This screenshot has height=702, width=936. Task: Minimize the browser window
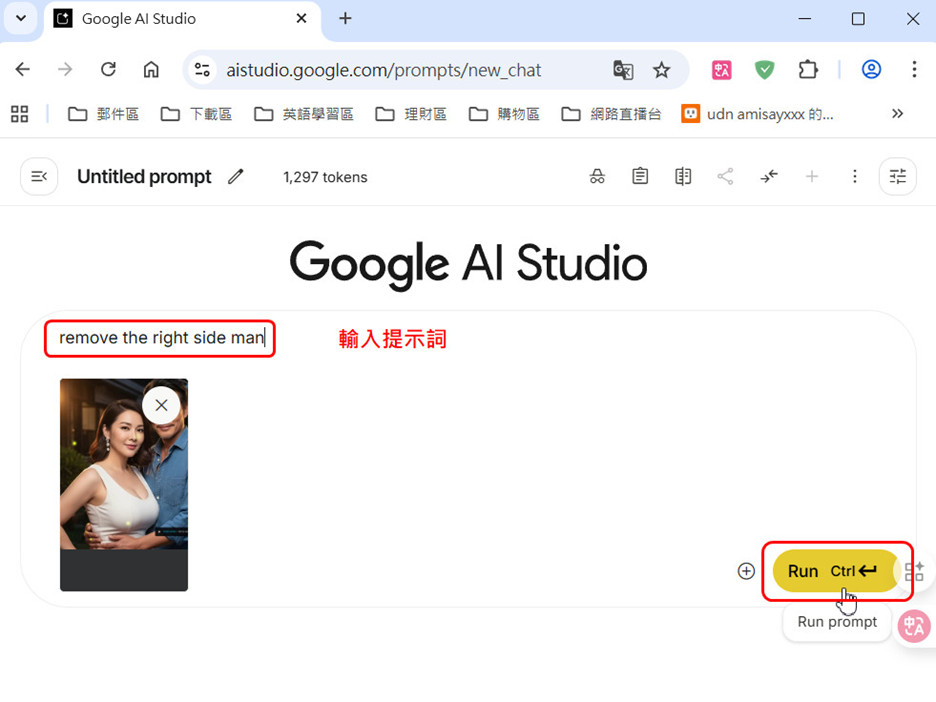click(x=805, y=19)
